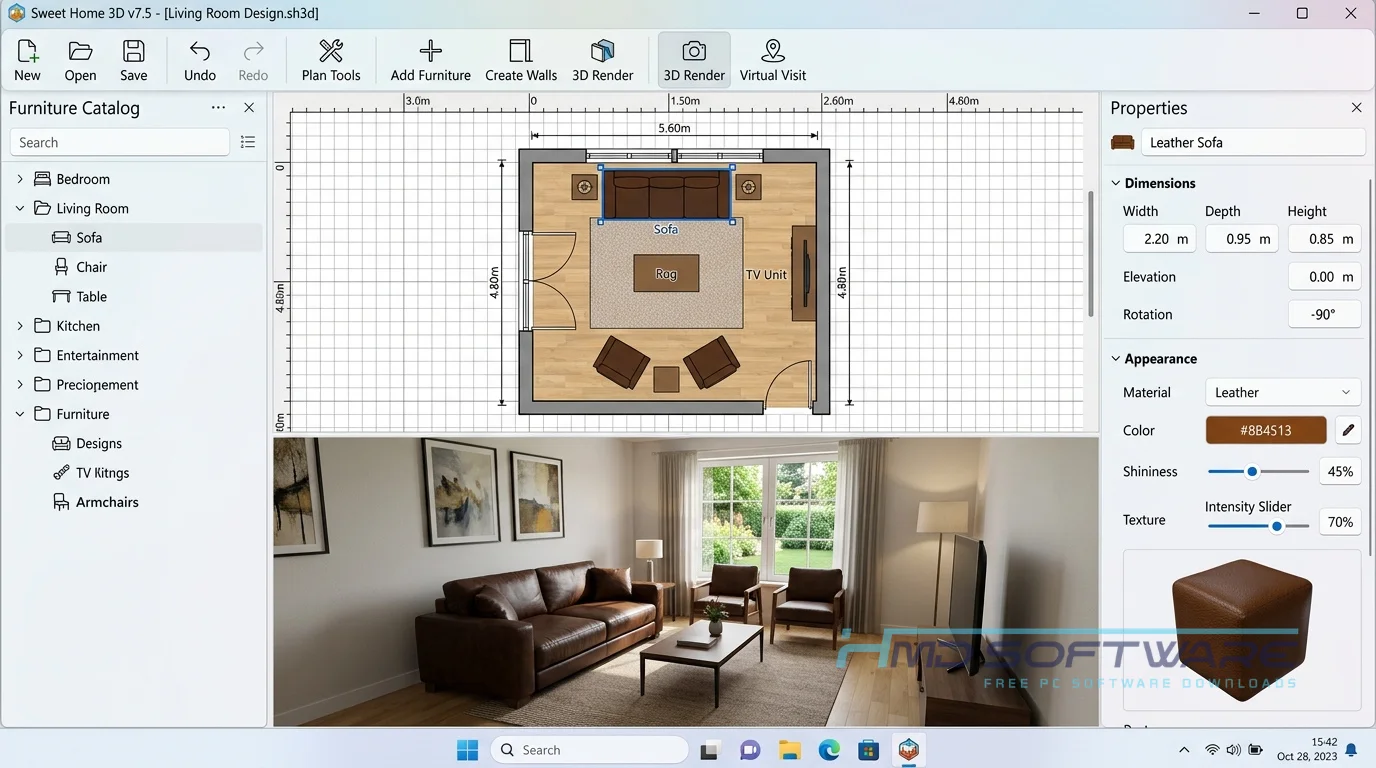Image resolution: width=1376 pixels, height=768 pixels.
Task: Click Sweet Home 3D taskbar icon
Action: [x=908, y=749]
